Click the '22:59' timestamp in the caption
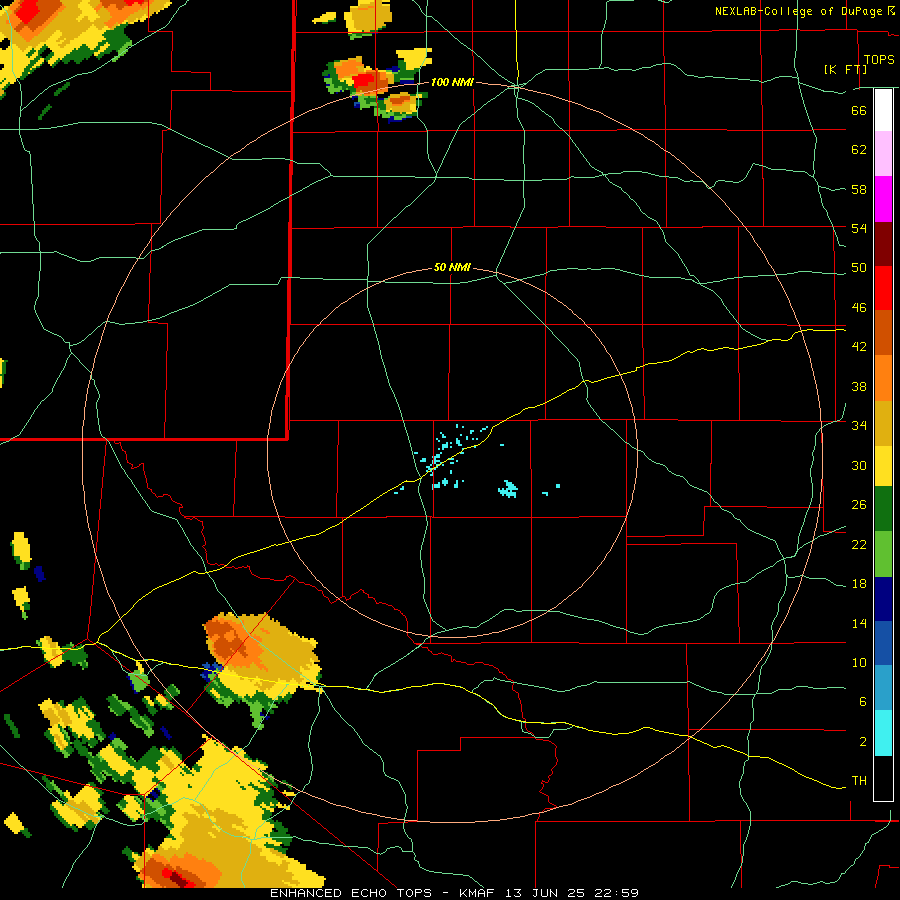The width and height of the screenshot is (900, 900). 615,893
